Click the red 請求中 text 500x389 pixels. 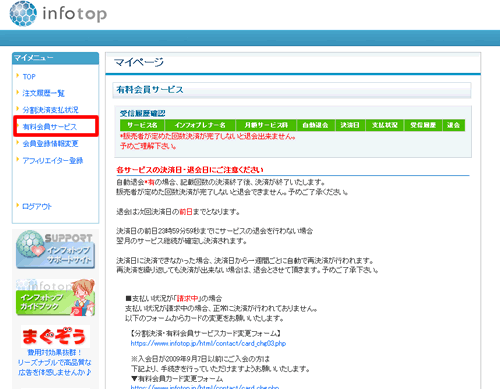pyautogui.click(x=187, y=298)
